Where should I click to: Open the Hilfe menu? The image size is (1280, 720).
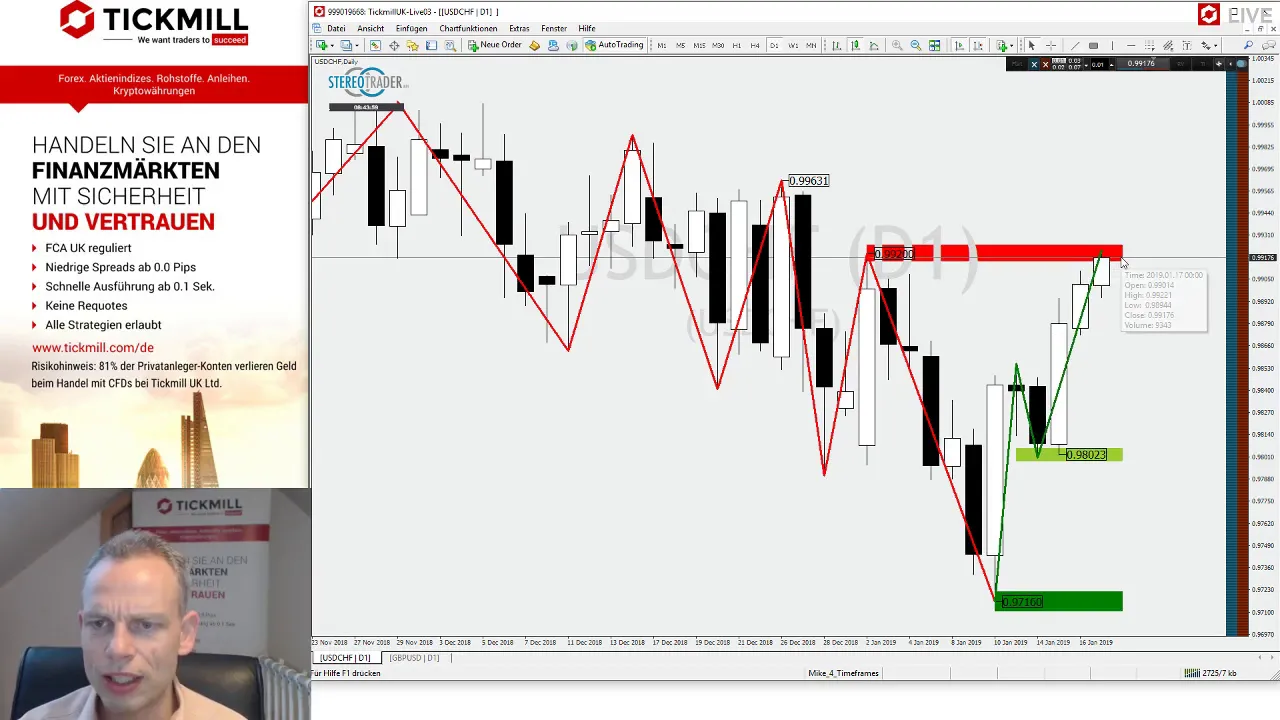click(x=587, y=28)
